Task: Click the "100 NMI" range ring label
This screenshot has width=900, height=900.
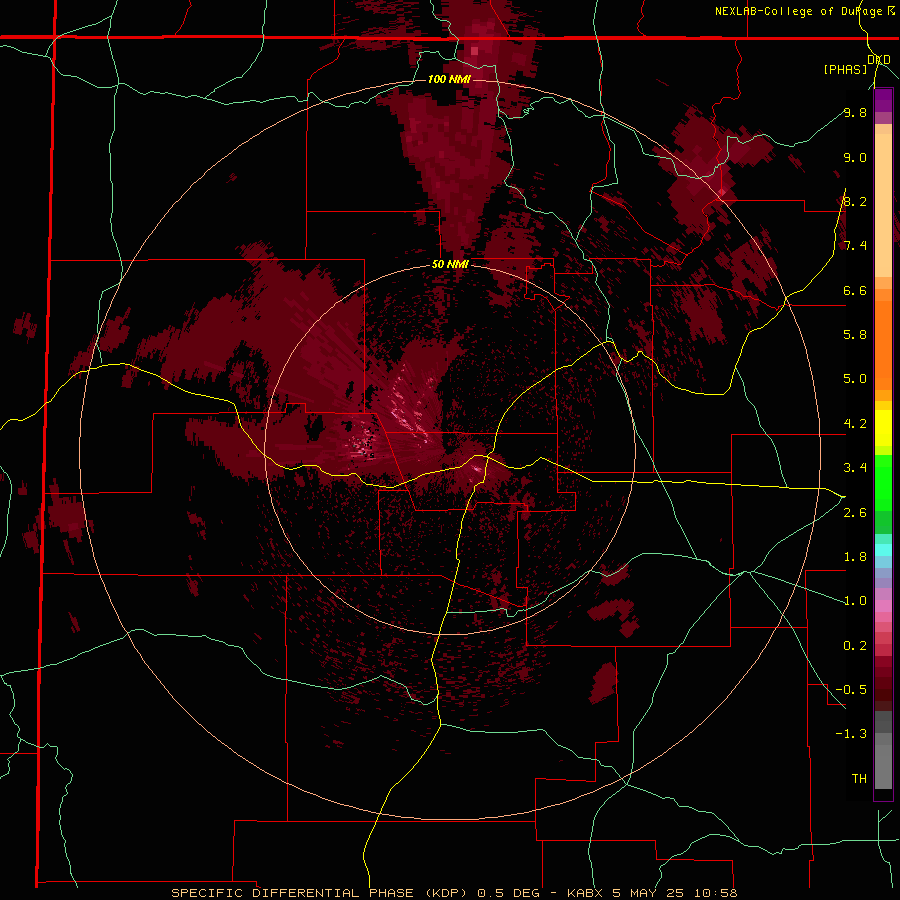Action: click(x=449, y=79)
